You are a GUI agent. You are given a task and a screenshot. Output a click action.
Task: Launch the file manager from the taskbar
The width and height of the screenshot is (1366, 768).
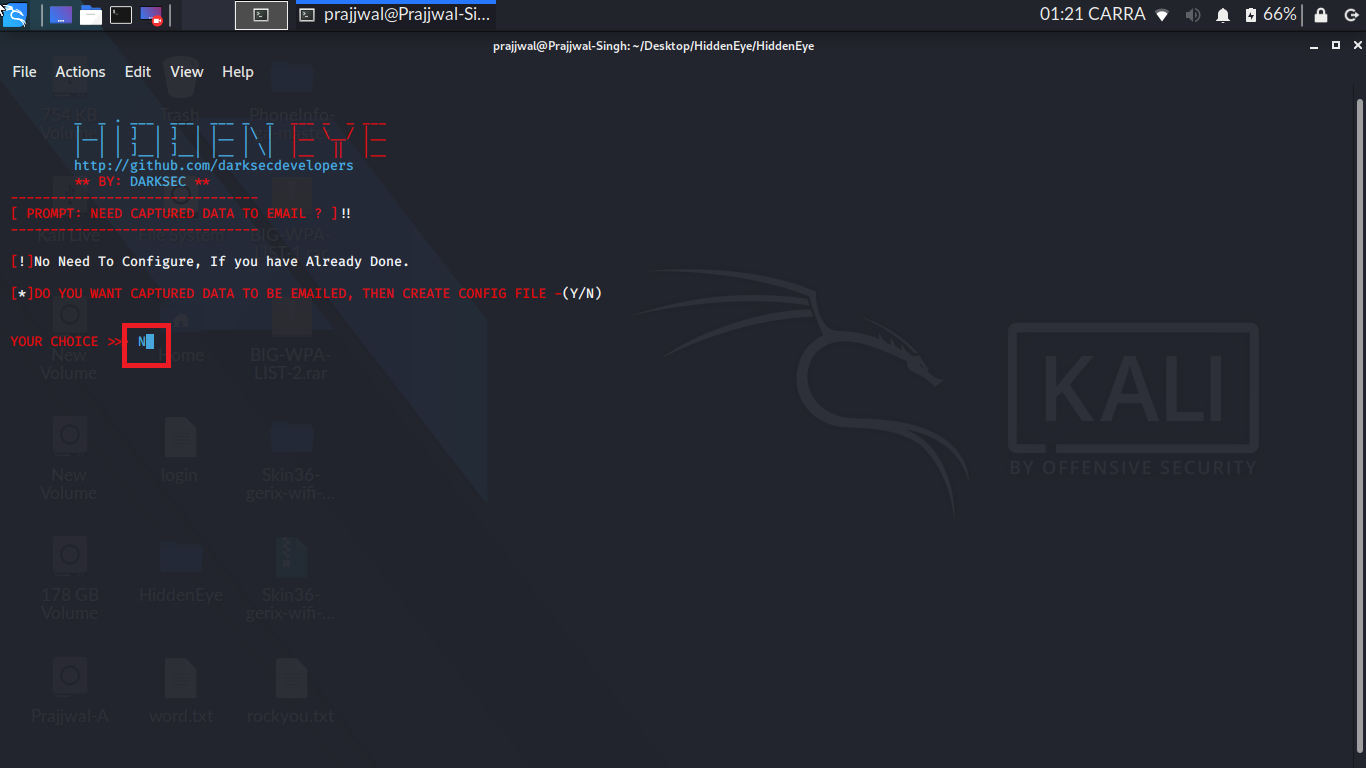(90, 14)
